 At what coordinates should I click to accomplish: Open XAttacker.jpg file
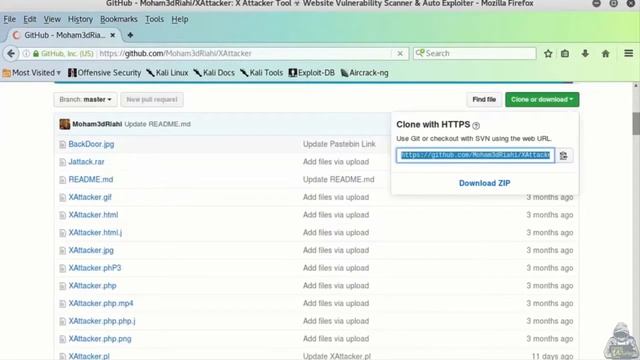click(91, 250)
